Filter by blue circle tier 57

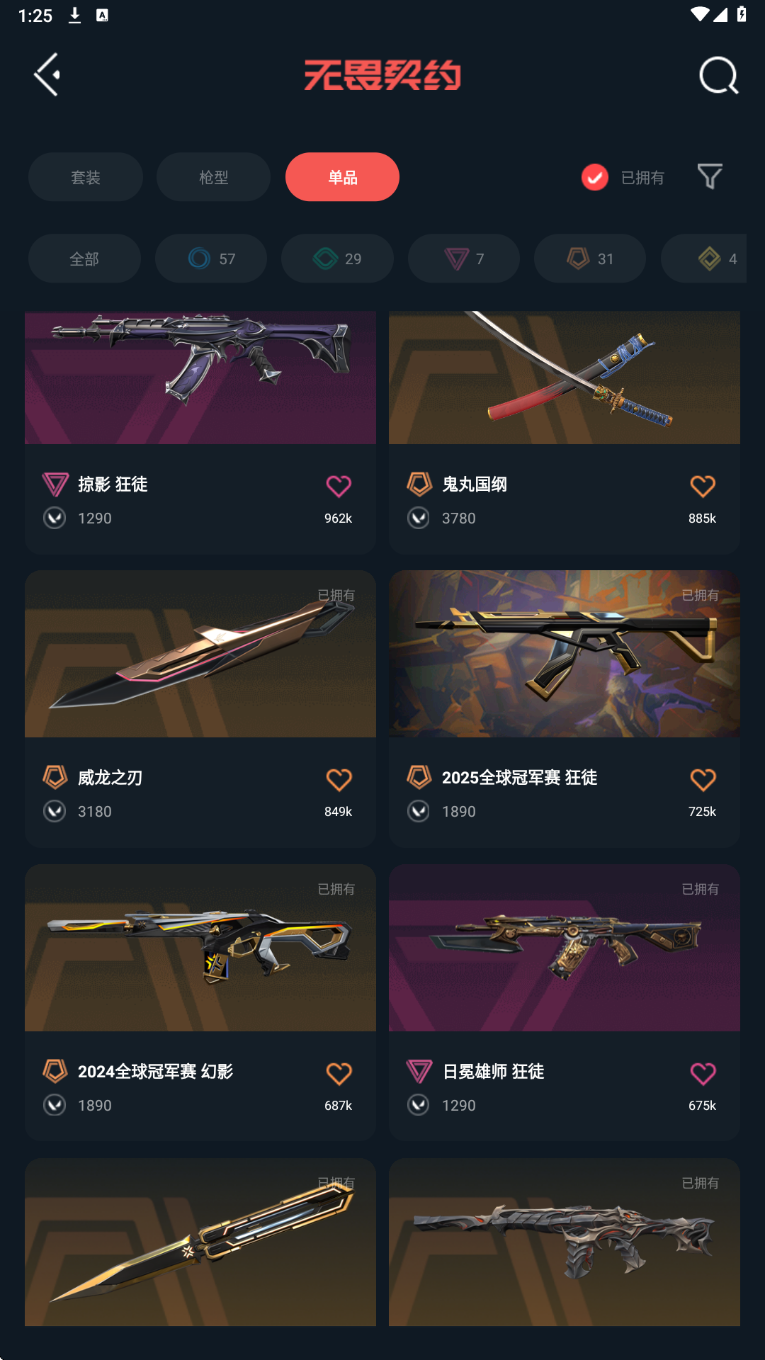(x=211, y=259)
